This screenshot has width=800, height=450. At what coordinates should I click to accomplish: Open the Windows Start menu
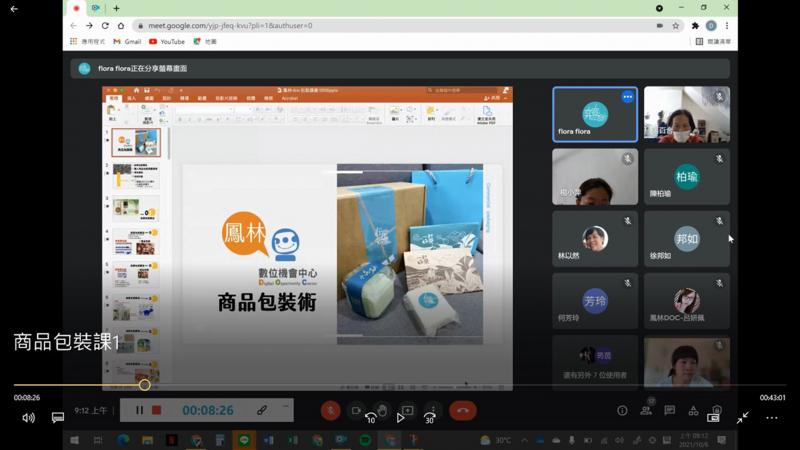pos(74,440)
